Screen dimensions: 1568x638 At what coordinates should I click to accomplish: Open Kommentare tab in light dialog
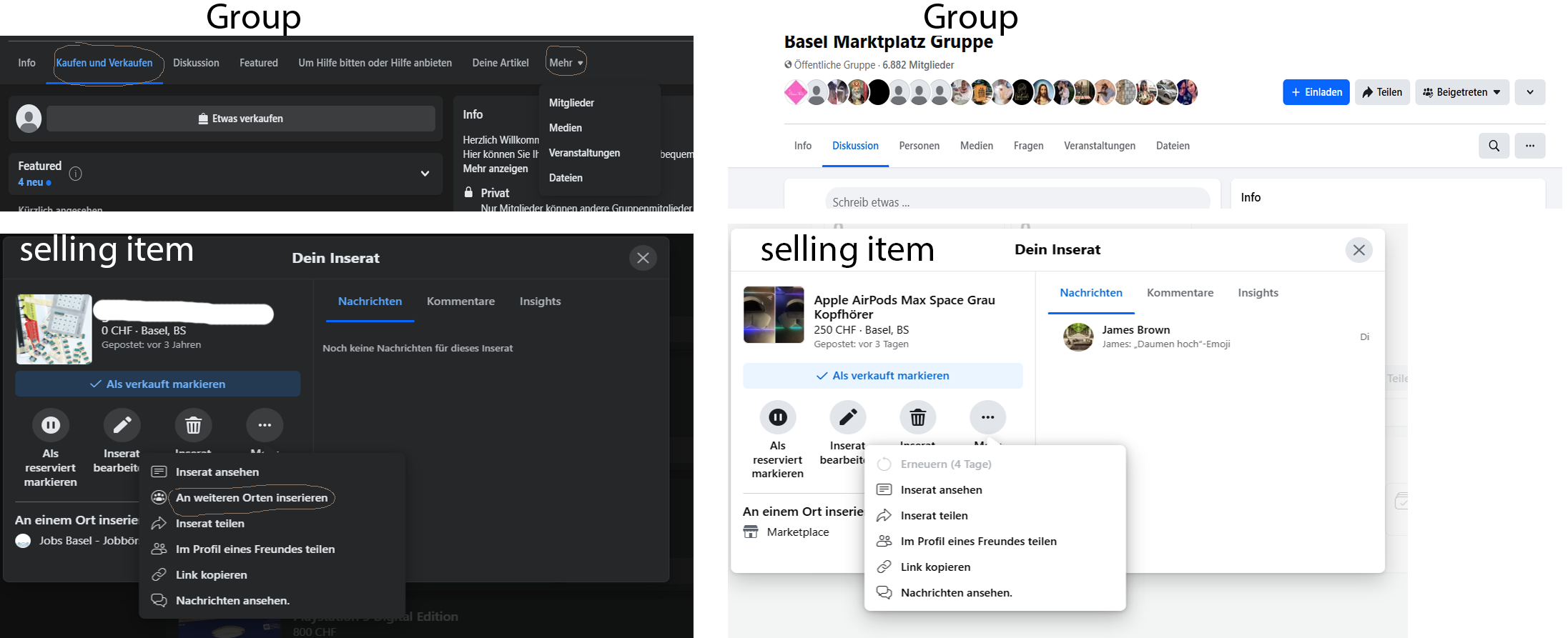click(x=1180, y=293)
